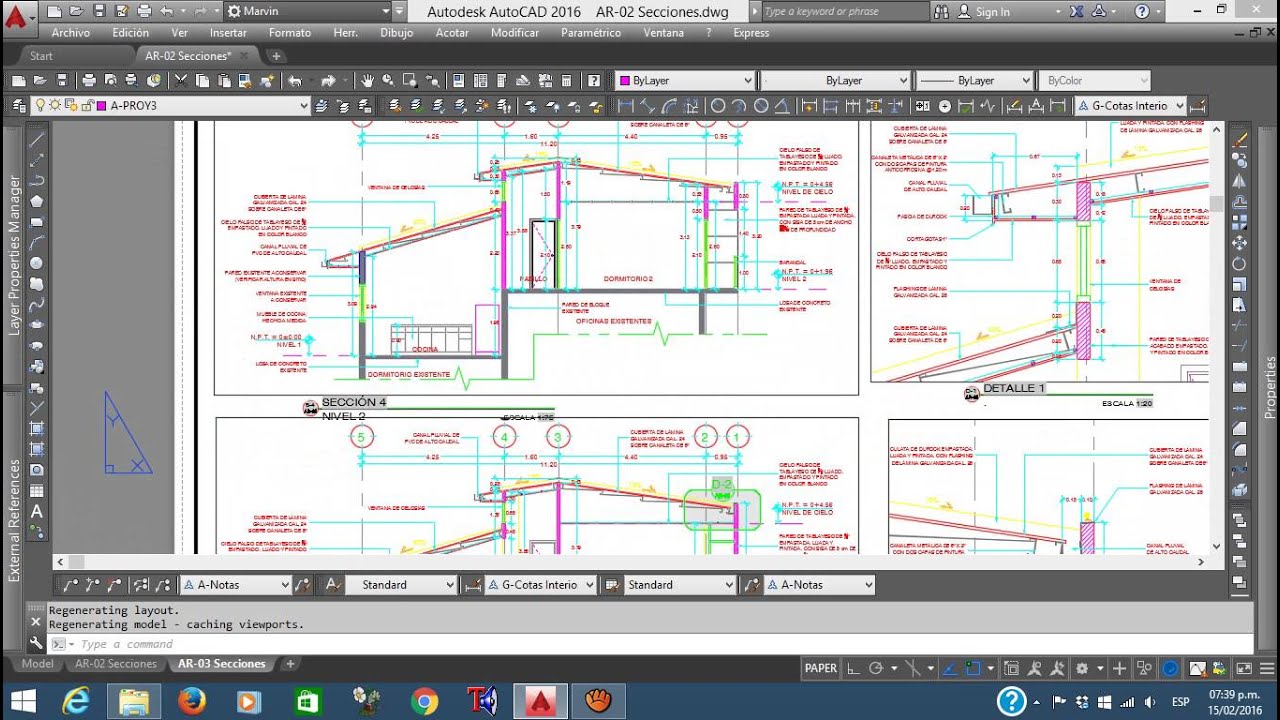Switch to the AR-02 Secciones layout tab
Image resolution: width=1280 pixels, height=720 pixels.
pos(116,664)
